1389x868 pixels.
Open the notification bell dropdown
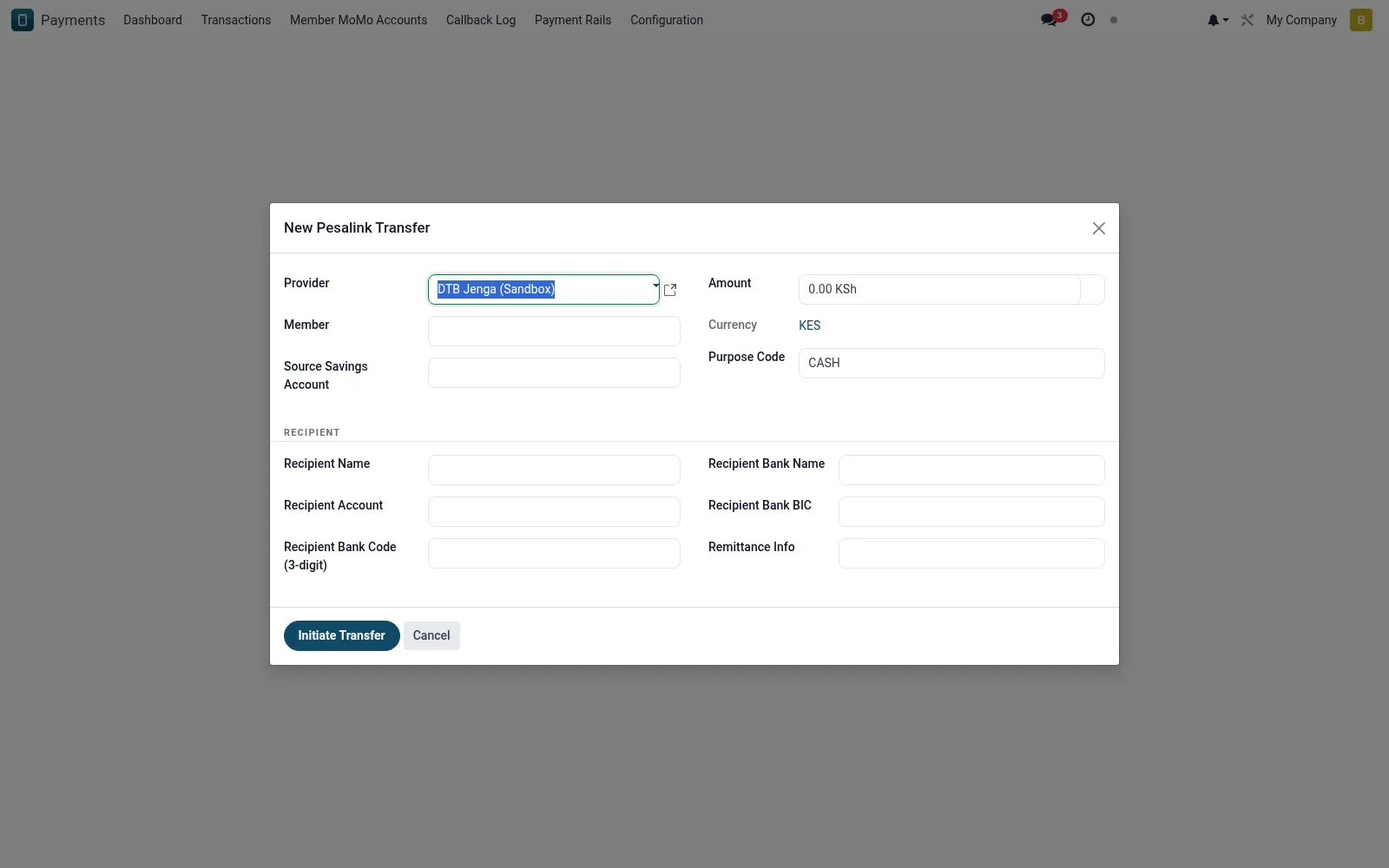click(x=1217, y=20)
